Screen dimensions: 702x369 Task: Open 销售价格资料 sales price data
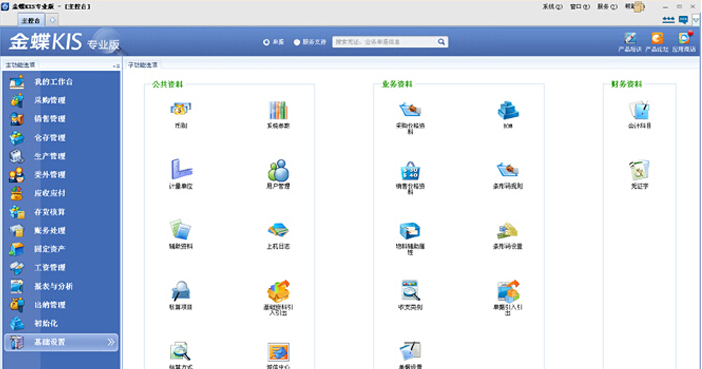coord(410,177)
